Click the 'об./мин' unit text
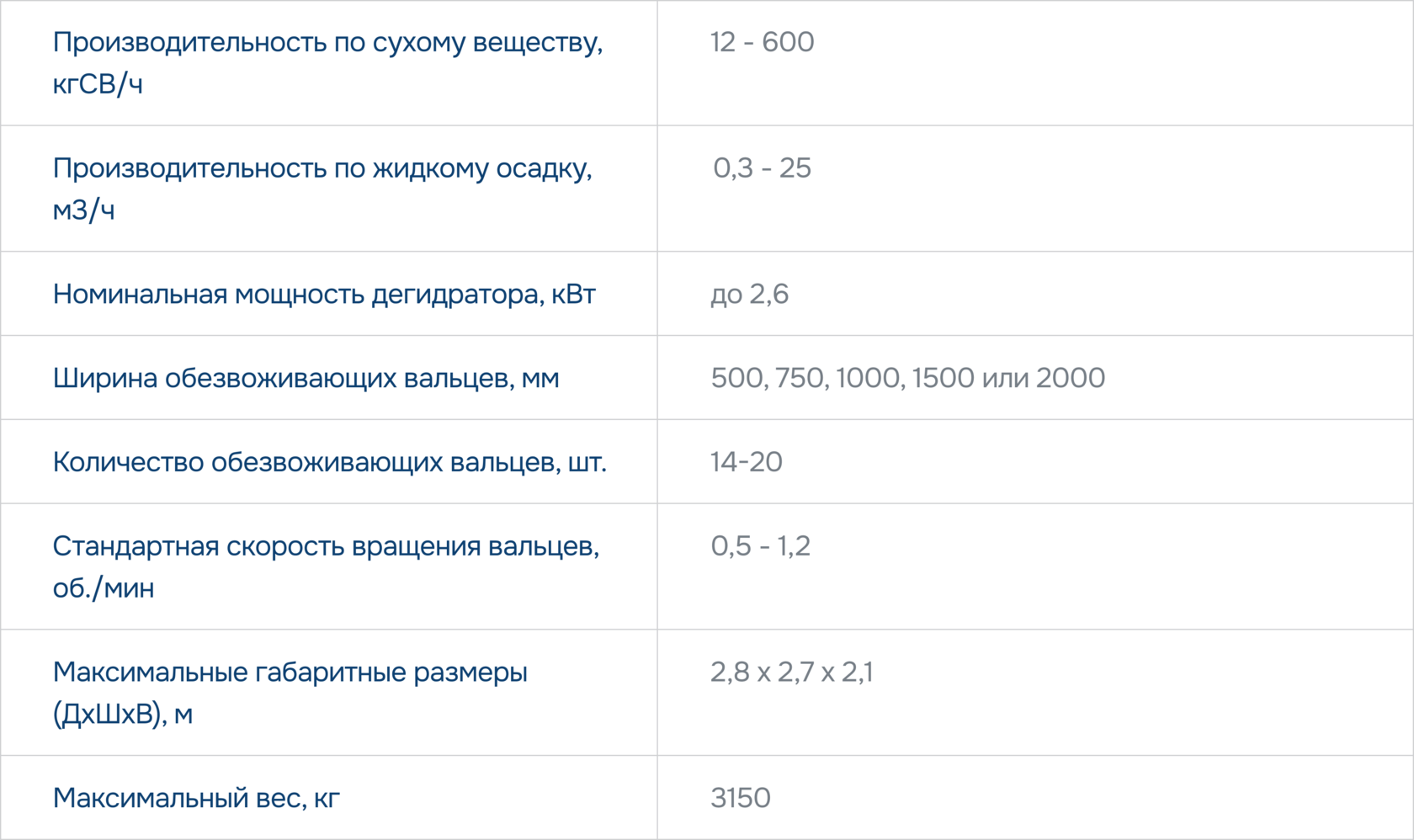This screenshot has width=1414, height=840. coord(103,587)
